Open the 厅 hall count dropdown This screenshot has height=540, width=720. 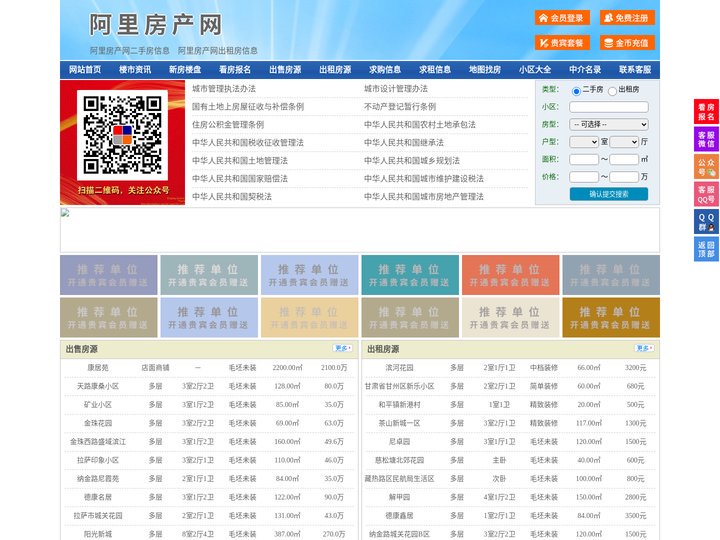(624, 142)
